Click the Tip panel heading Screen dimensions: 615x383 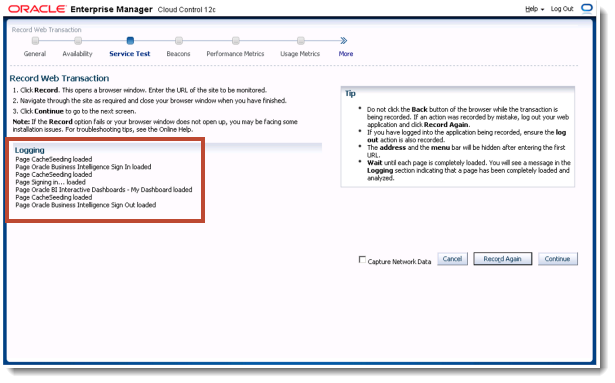350,93
